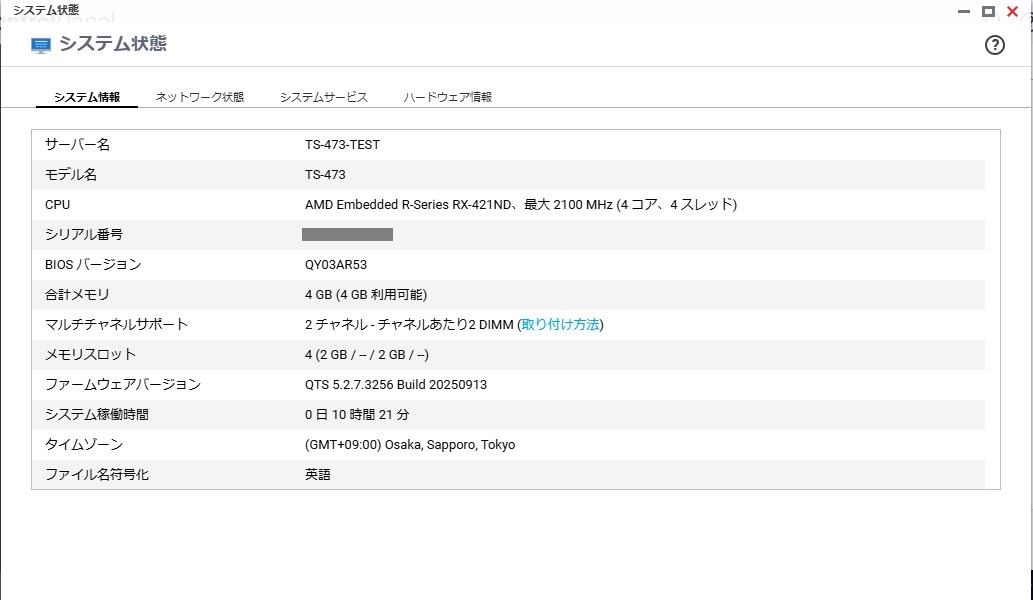The width and height of the screenshot is (1033, 600).
Task: Click the server name value TS-473-TEST
Action: click(x=342, y=145)
